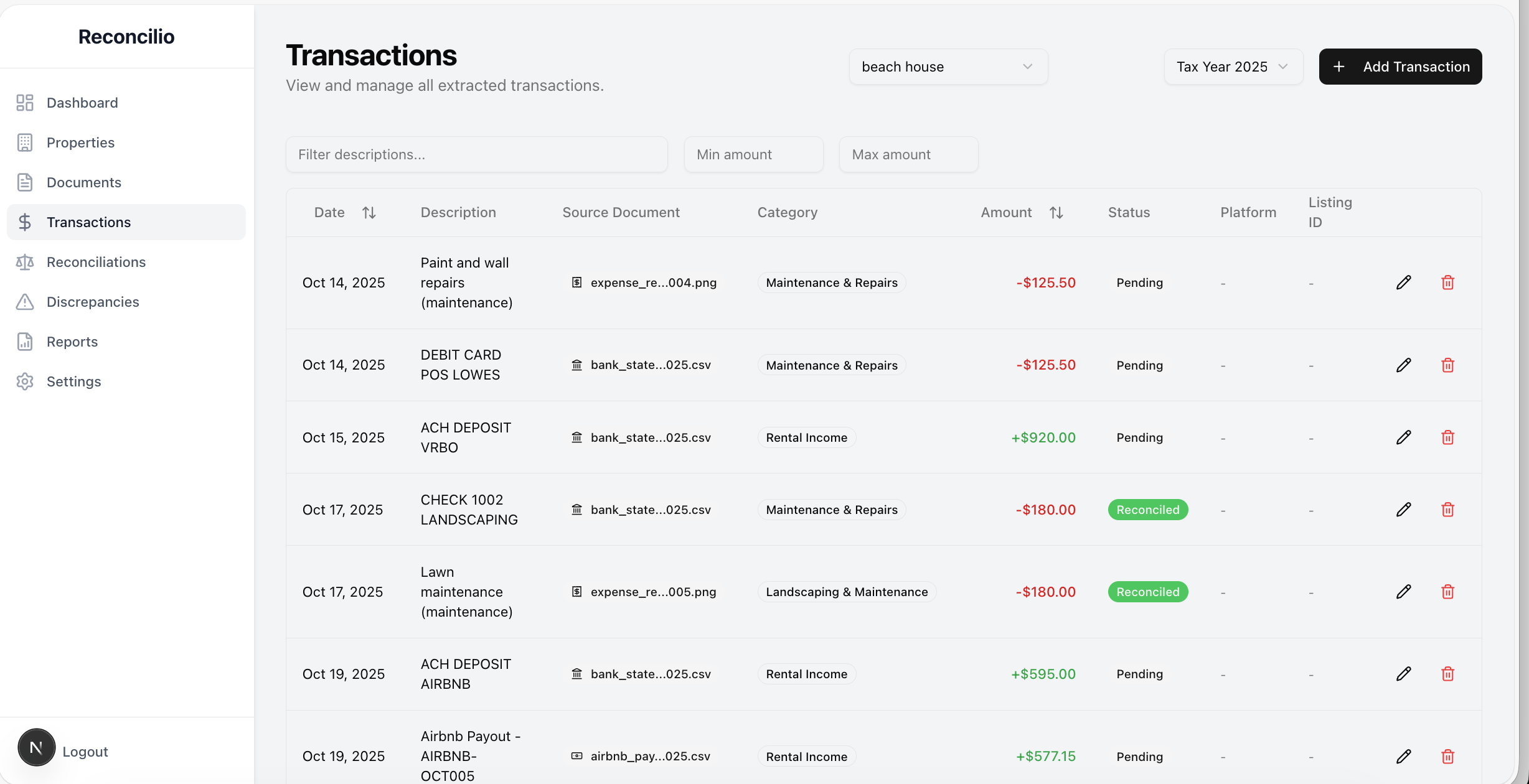Open the beach house property dropdown

tap(948, 67)
